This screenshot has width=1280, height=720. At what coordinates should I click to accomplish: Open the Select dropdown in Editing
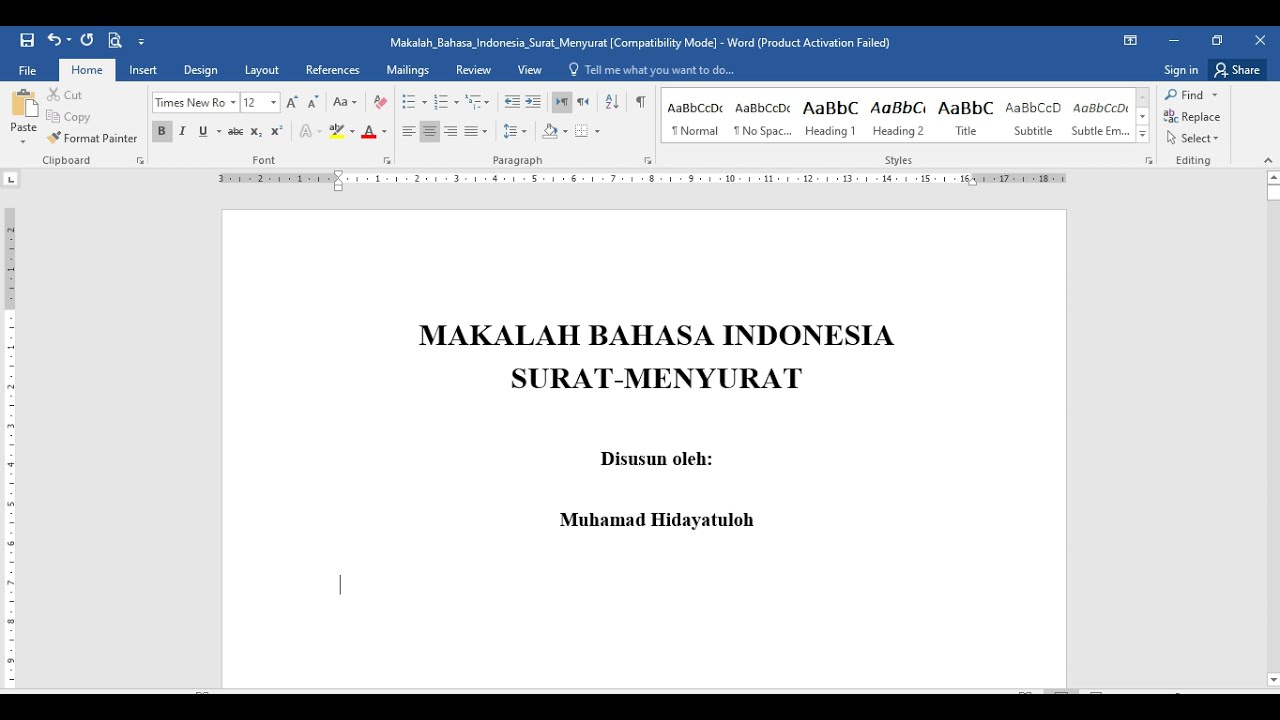tap(1192, 138)
